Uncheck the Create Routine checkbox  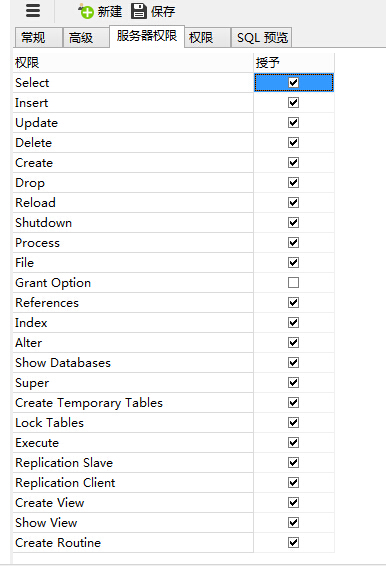click(x=294, y=543)
